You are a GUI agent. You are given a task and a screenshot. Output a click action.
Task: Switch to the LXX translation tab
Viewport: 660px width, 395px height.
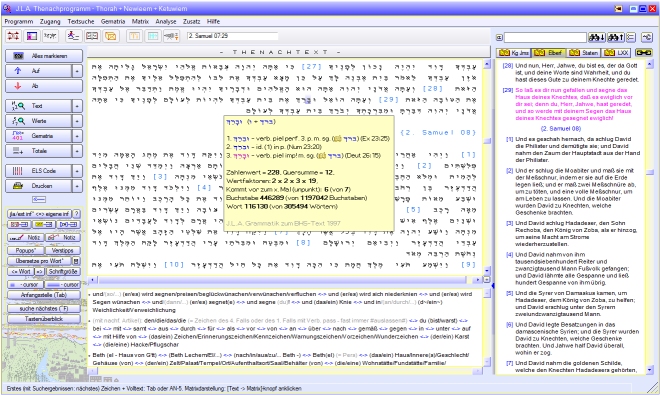[x=616, y=53]
